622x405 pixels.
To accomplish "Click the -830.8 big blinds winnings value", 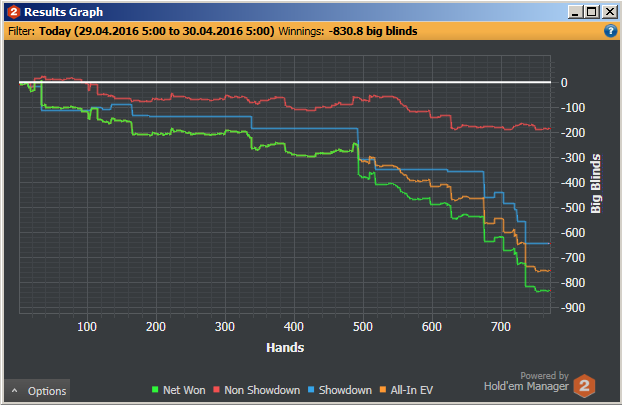I will pyautogui.click(x=373, y=31).
